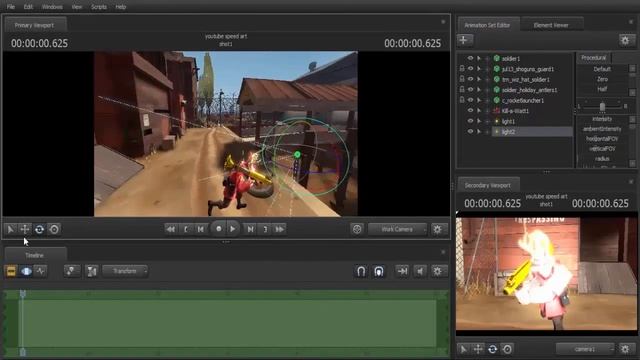Viewport: 640px width, 360px height.
Task: Hide light2 using its eye icon
Action: tap(470, 131)
